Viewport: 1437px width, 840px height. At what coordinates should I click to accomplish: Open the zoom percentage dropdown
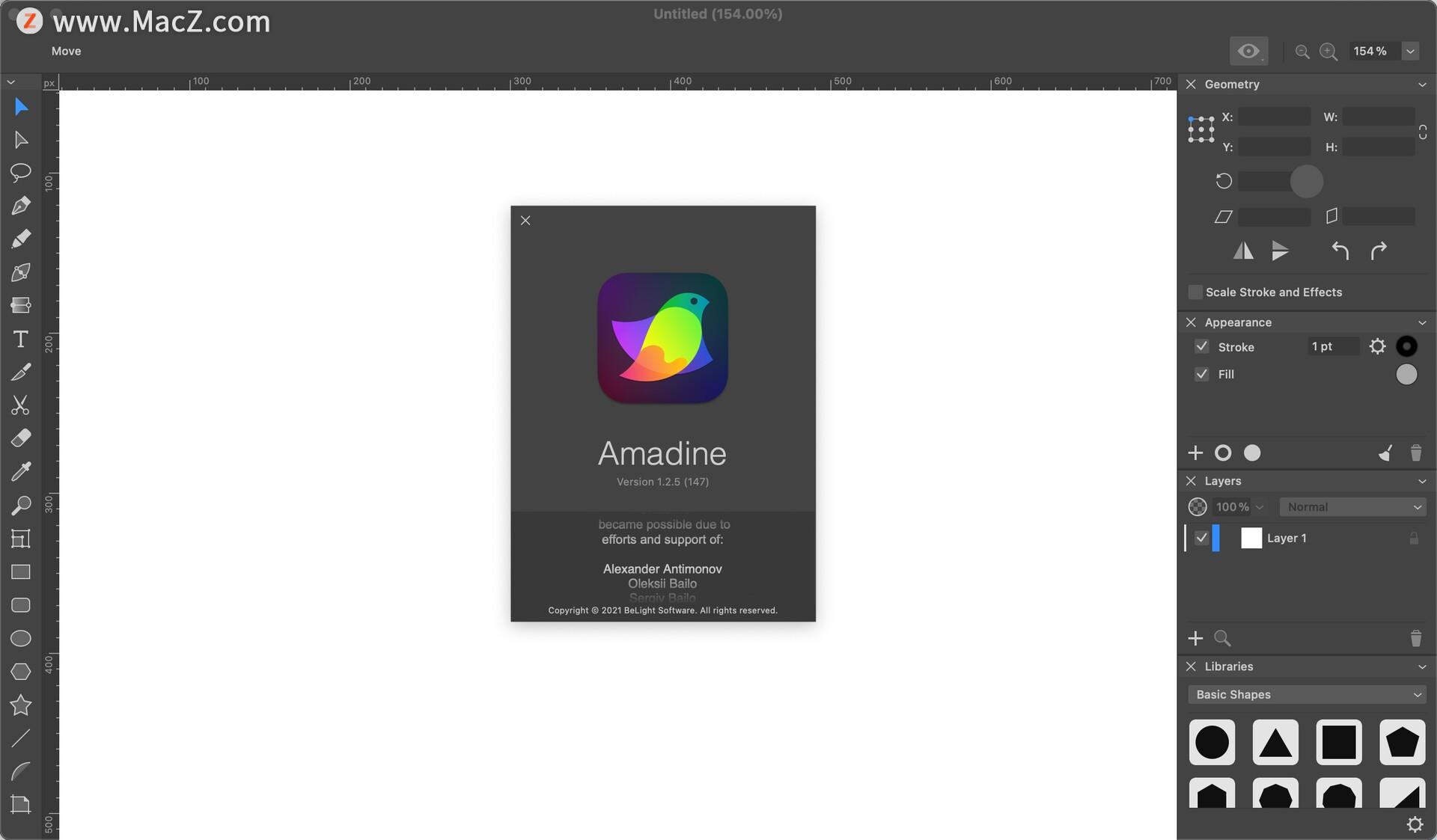click(1410, 51)
